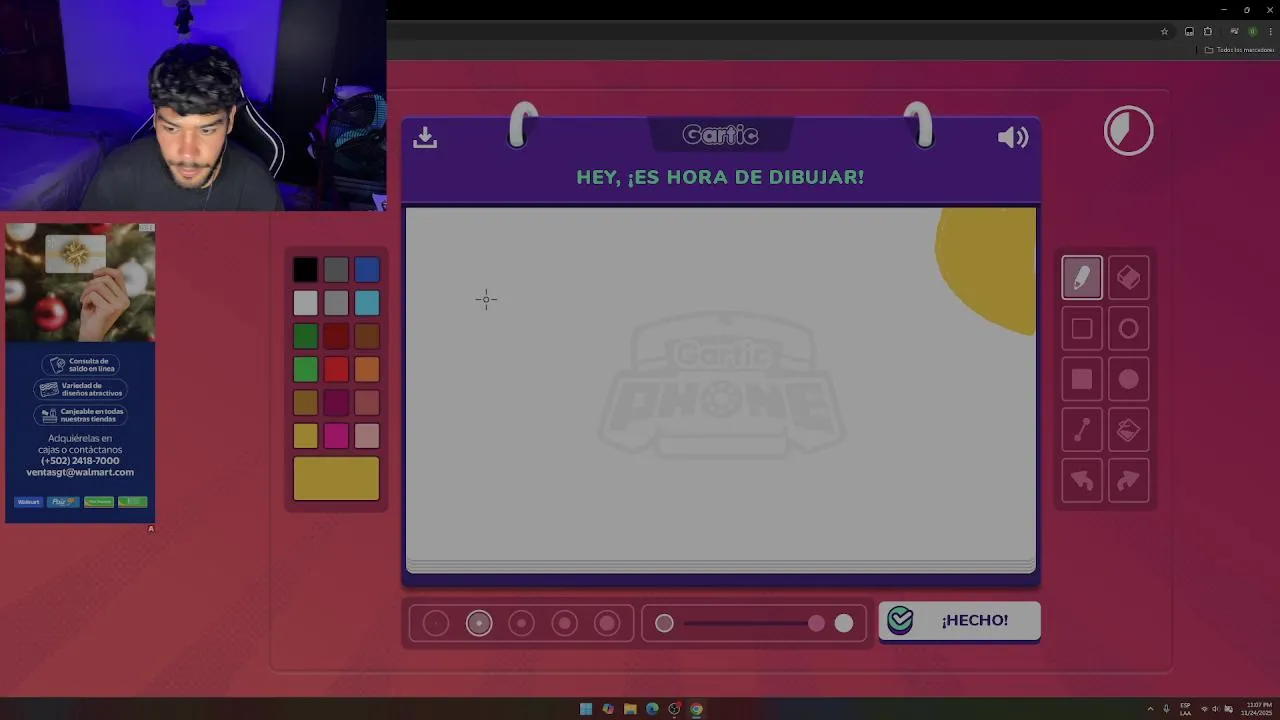Choose the empty rectangle shape tool
Screen dimensions: 1280x720
click(x=1081, y=329)
